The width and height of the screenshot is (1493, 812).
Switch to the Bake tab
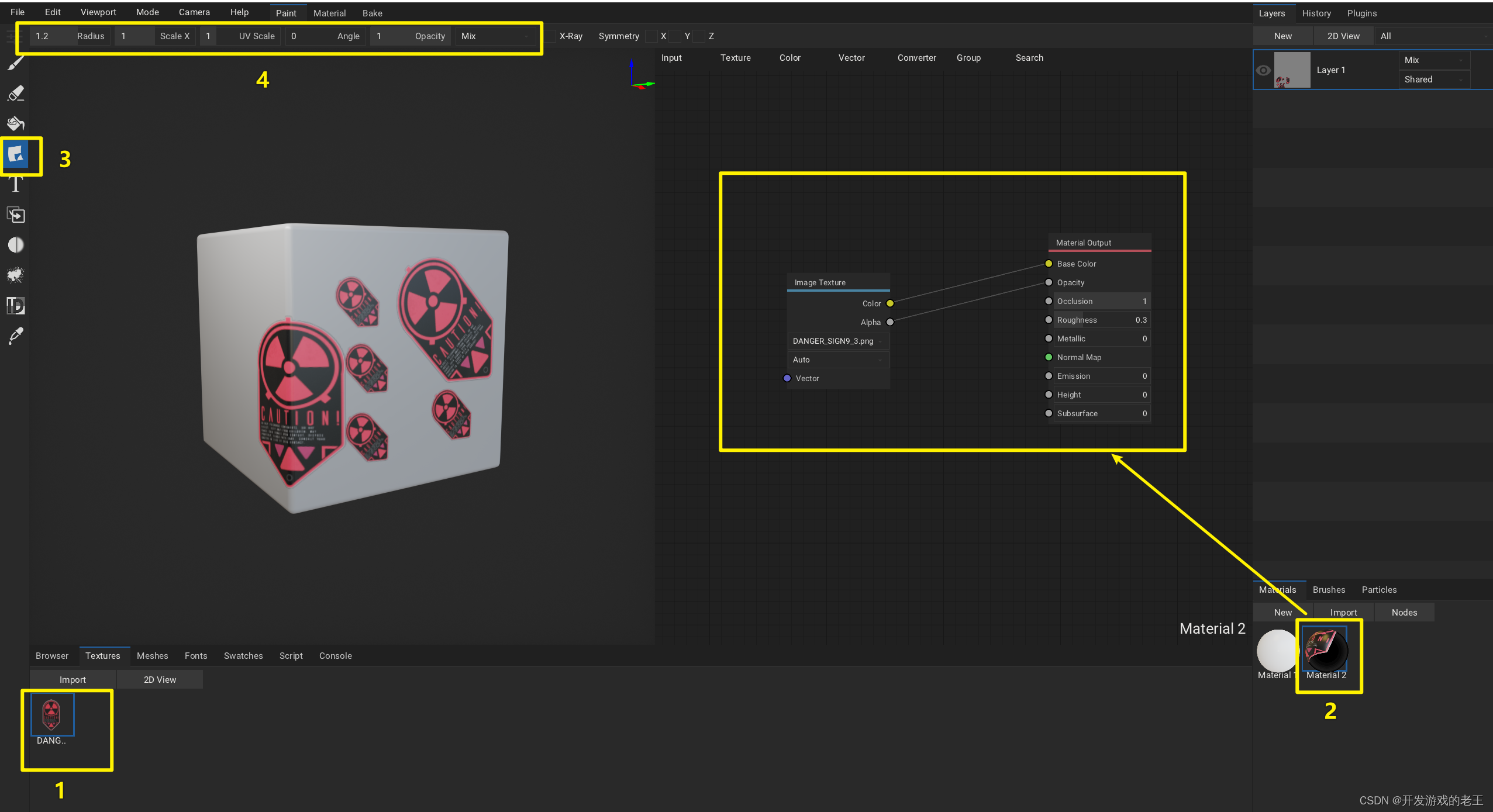(372, 13)
